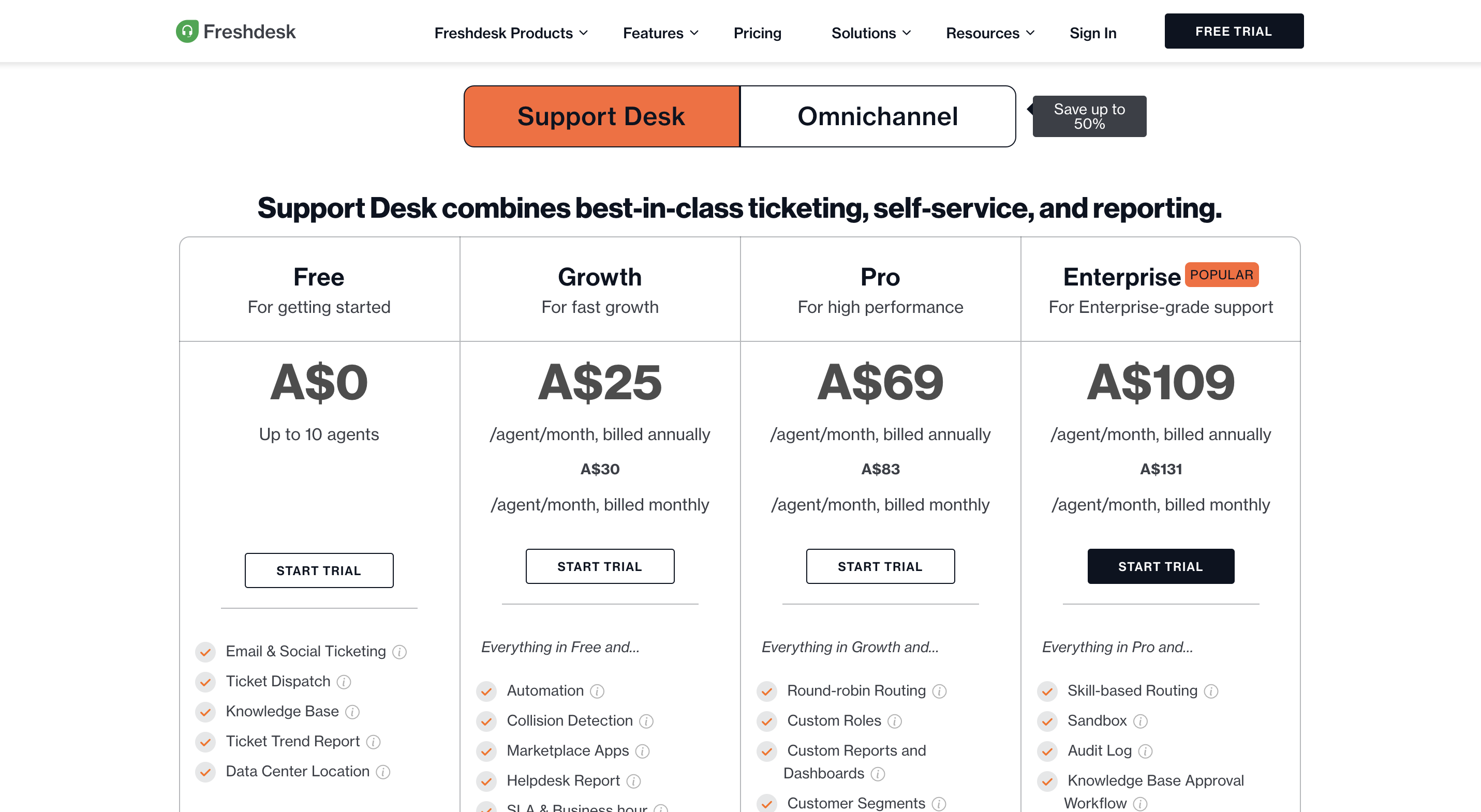Viewport: 1481px width, 812px height.
Task: Open info icon next to Audit Log
Action: pos(1145,751)
